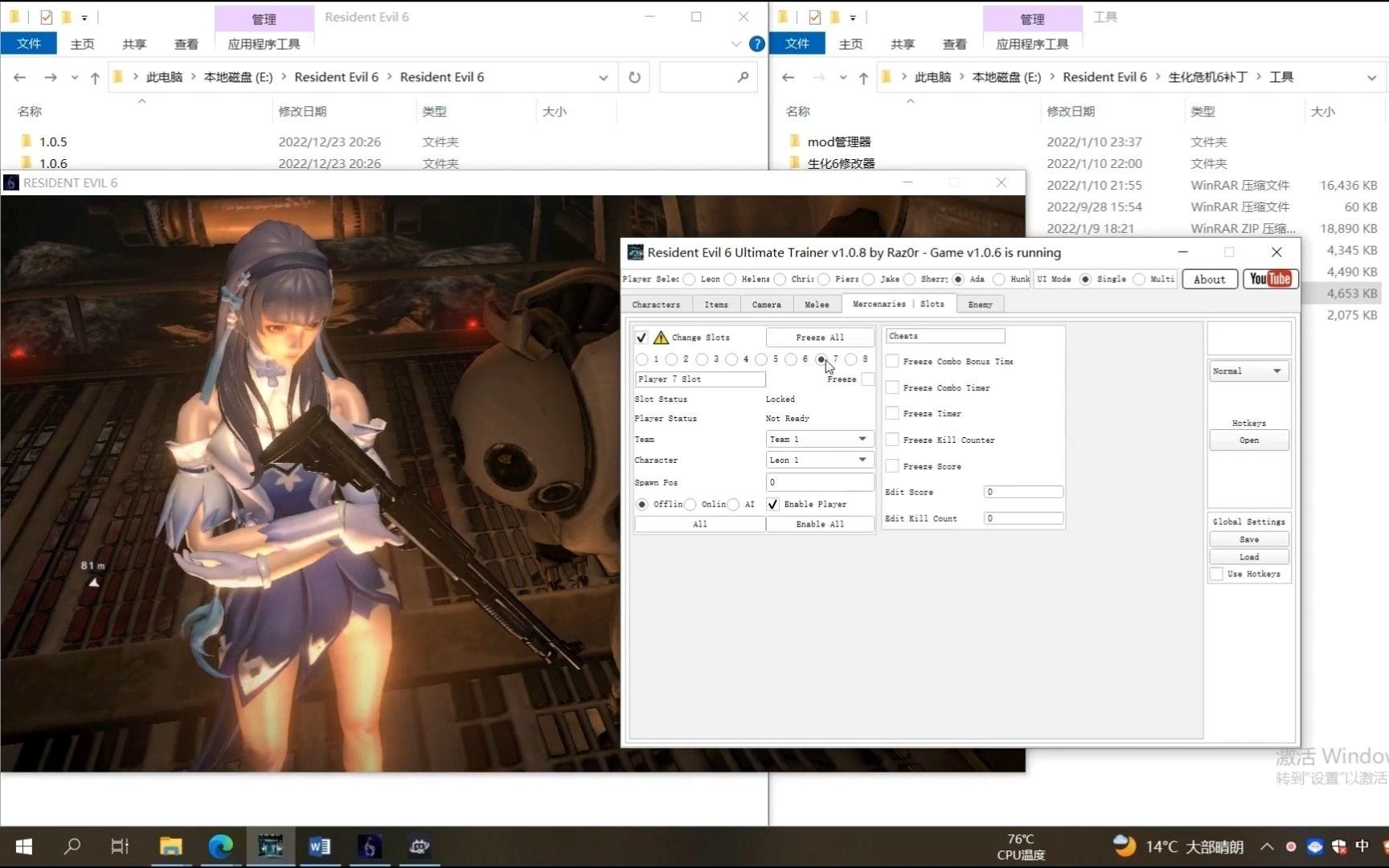Open Microsoft Edge from taskbar
Viewport: 1389px width, 868px height.
click(220, 846)
